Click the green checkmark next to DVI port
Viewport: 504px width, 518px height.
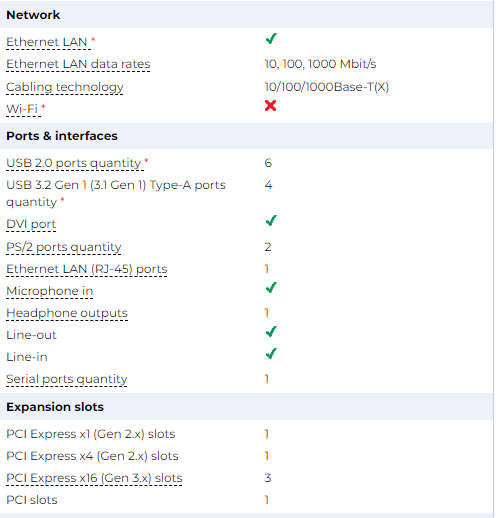tap(271, 221)
